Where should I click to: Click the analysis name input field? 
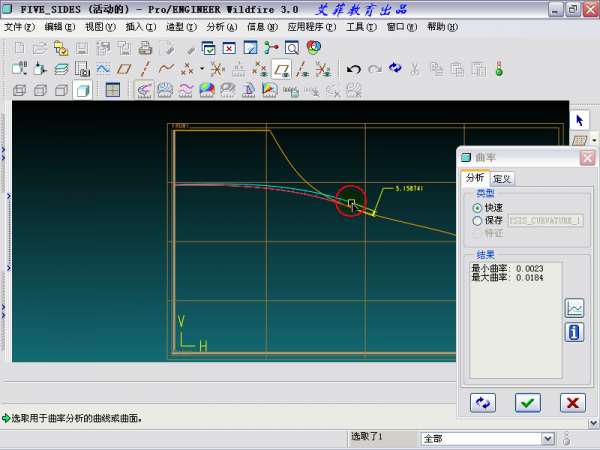coord(546,220)
